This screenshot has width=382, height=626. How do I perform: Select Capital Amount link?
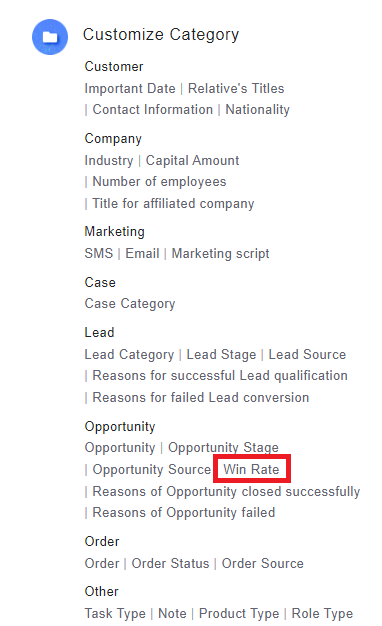pos(192,160)
